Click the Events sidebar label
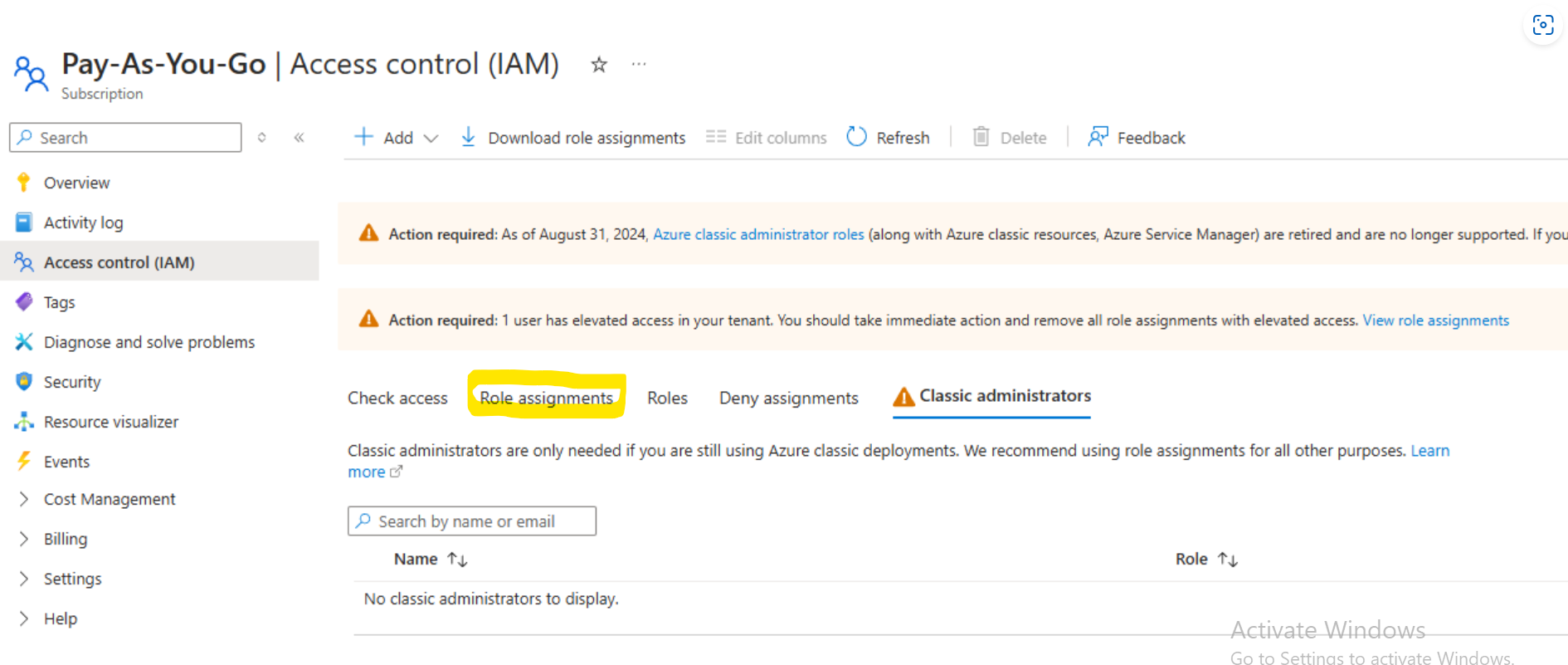Image resolution: width=1568 pixels, height=665 pixels. point(66,462)
